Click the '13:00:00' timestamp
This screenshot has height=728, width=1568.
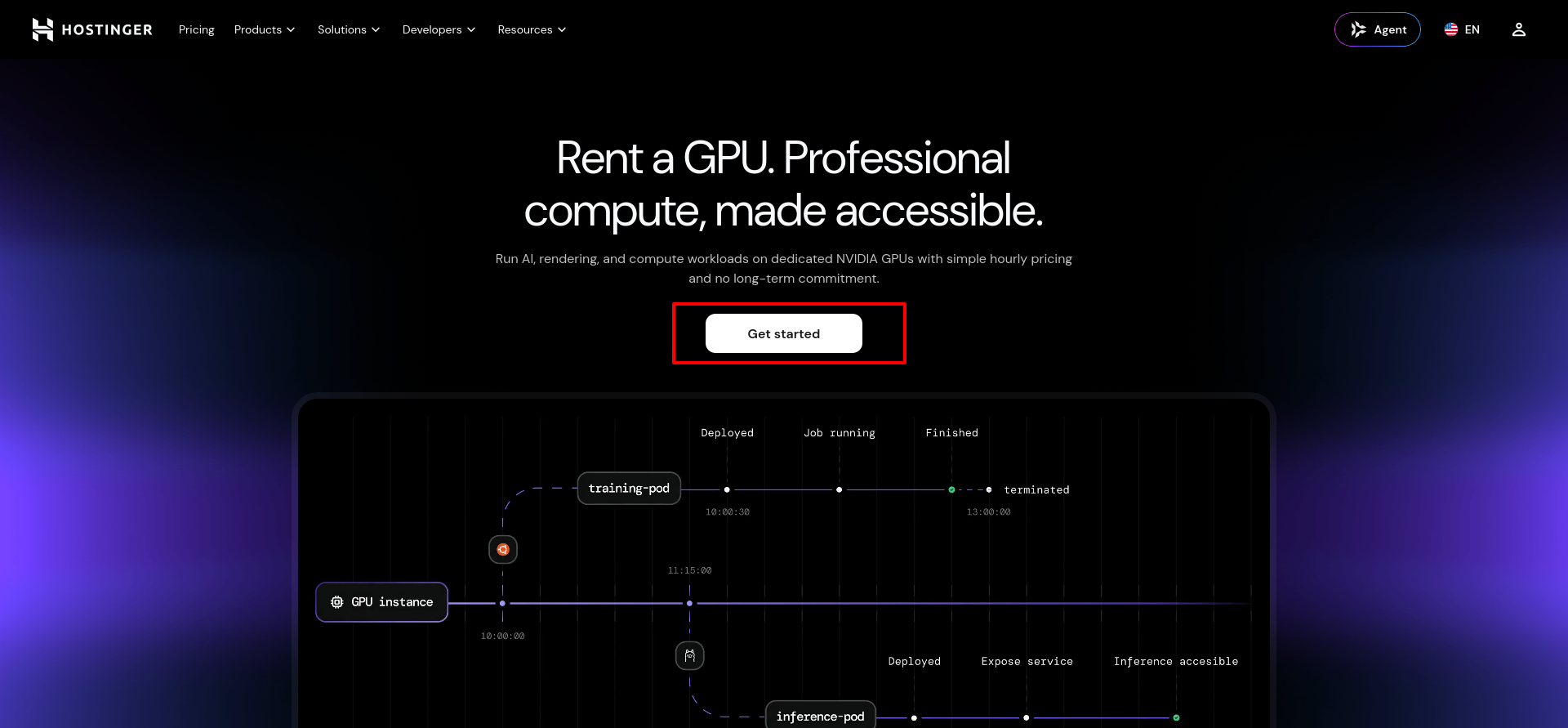(x=988, y=512)
